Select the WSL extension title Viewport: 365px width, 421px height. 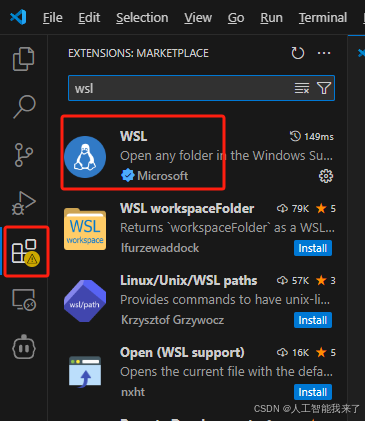134,136
